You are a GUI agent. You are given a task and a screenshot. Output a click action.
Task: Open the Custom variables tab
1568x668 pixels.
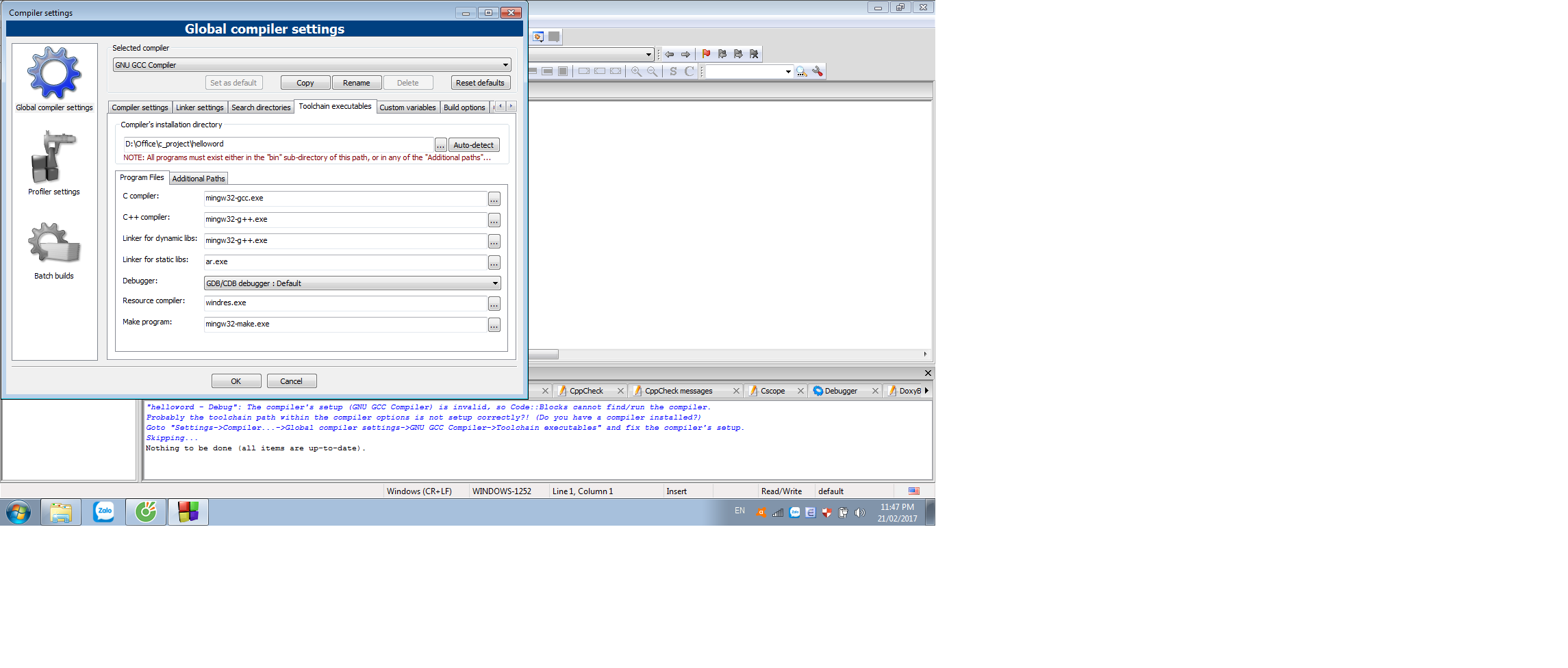pyautogui.click(x=407, y=107)
